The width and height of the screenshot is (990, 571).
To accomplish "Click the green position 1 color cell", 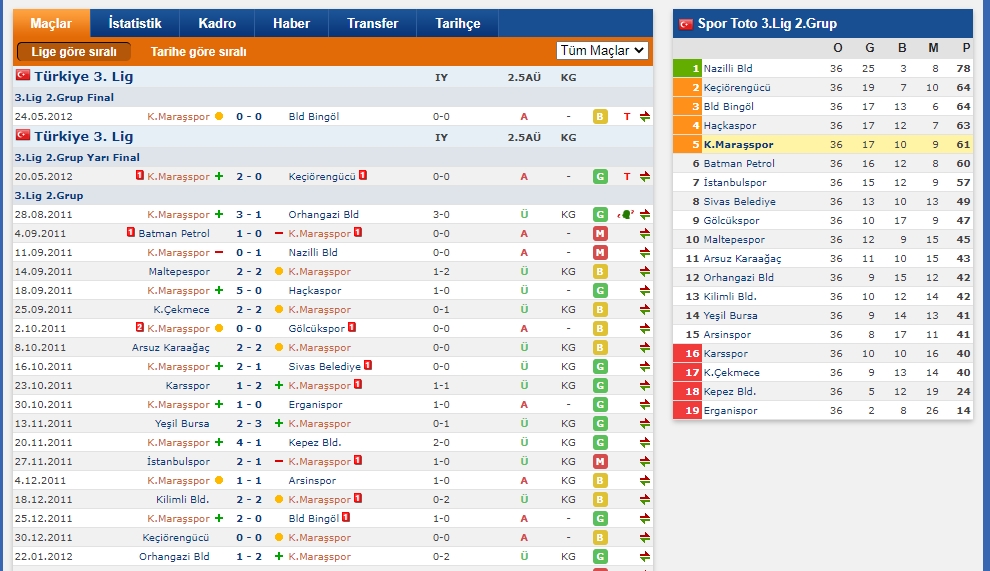I will (x=687, y=69).
